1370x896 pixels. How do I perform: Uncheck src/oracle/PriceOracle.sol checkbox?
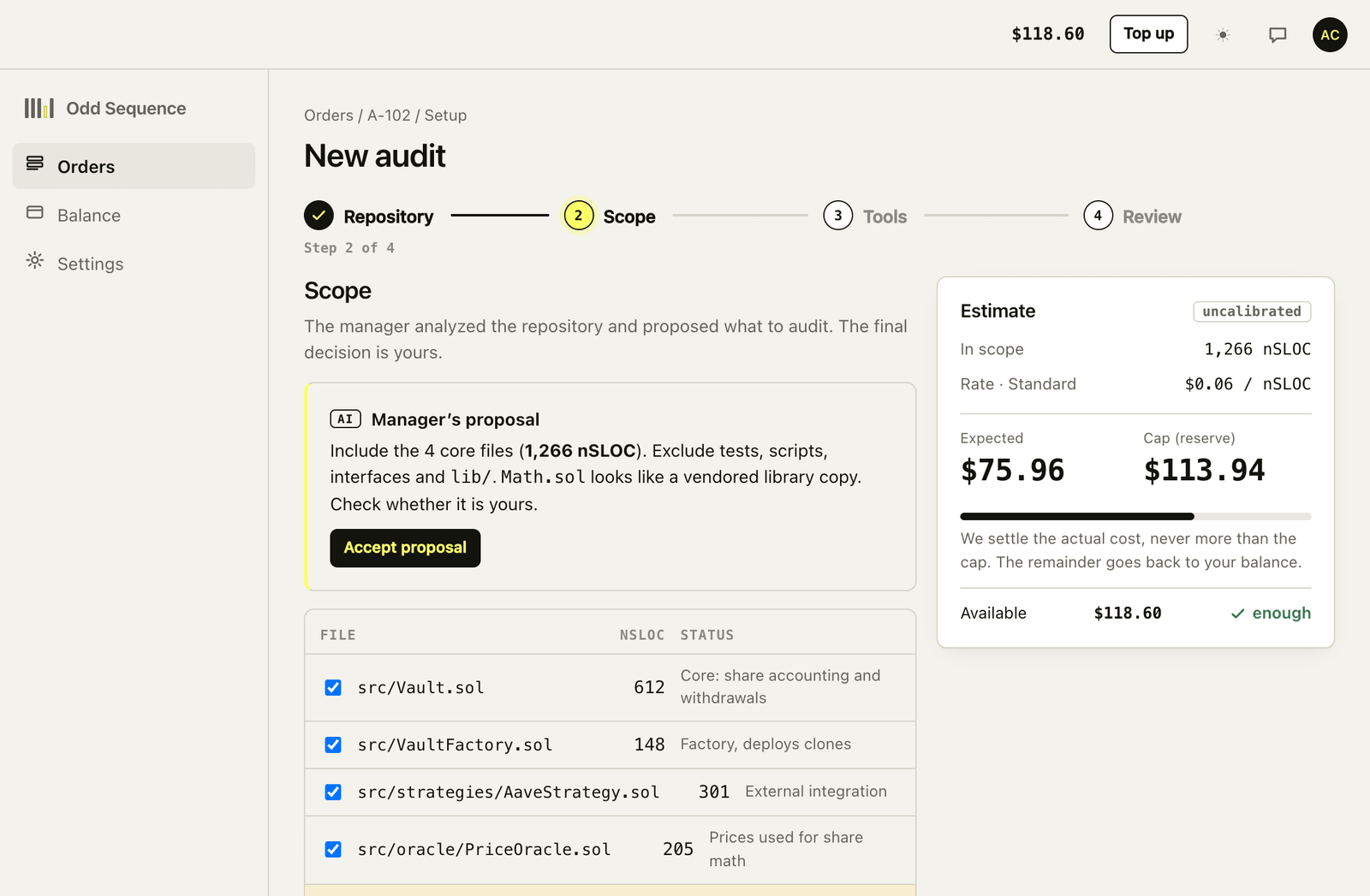333,849
